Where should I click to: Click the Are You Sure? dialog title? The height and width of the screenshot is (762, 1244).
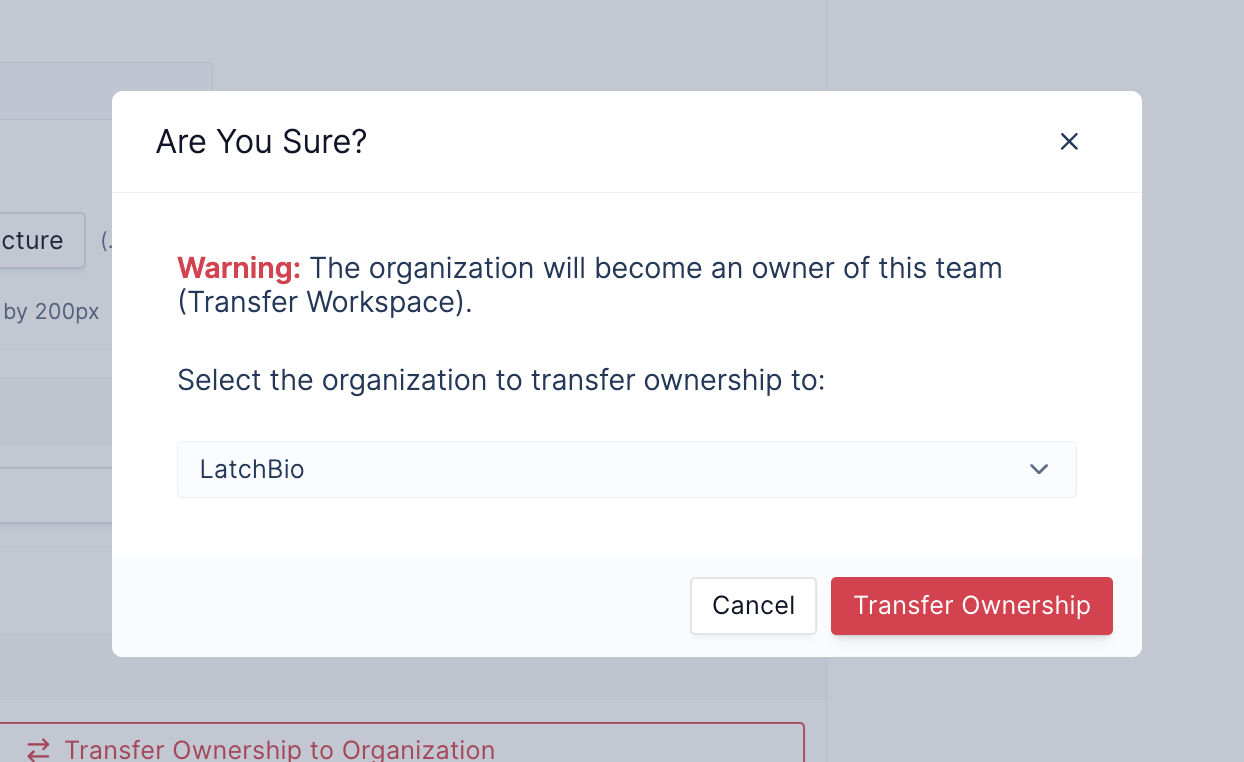(262, 142)
